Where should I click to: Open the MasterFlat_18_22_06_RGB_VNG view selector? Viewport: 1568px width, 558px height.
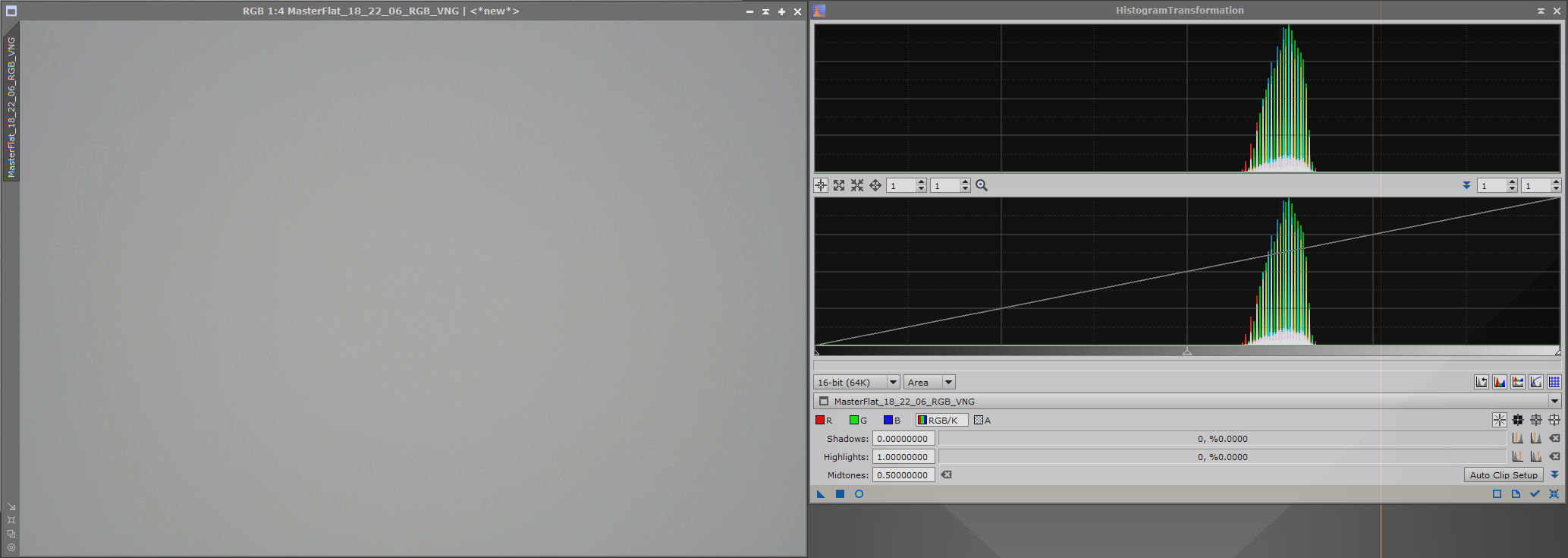(x=1187, y=401)
